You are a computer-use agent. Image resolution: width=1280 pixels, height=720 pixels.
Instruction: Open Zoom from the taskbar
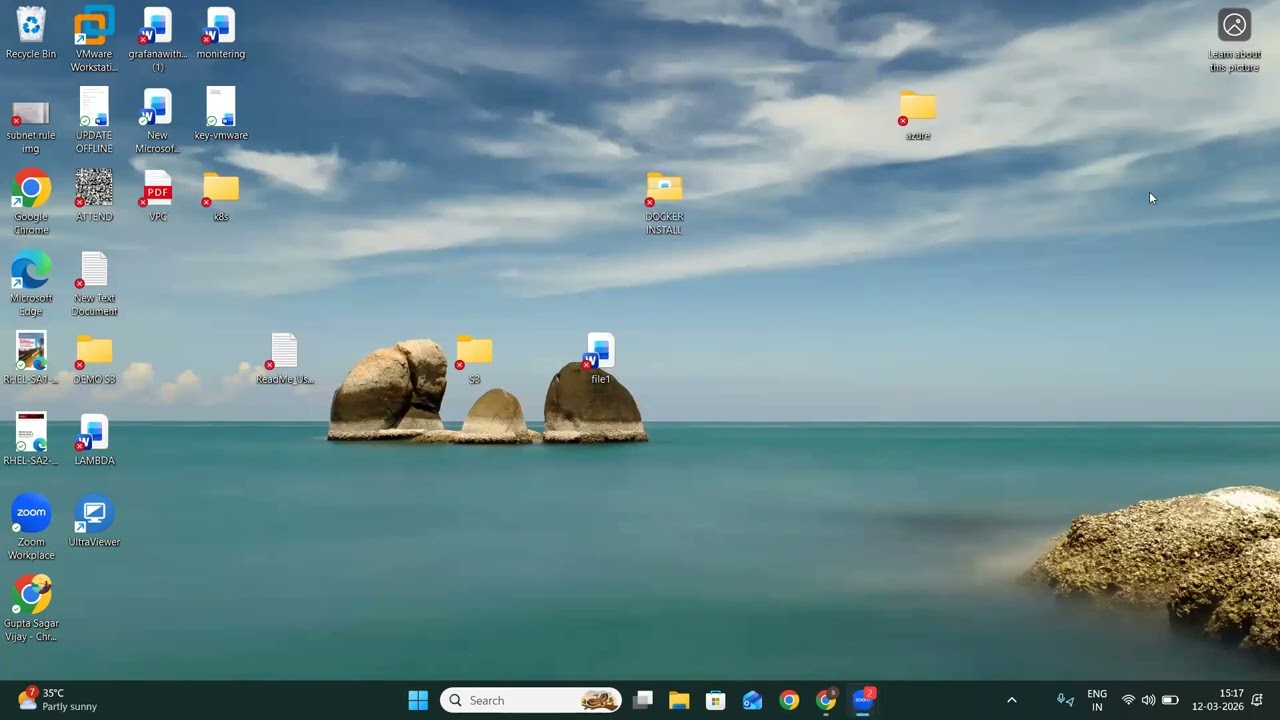[x=863, y=700]
